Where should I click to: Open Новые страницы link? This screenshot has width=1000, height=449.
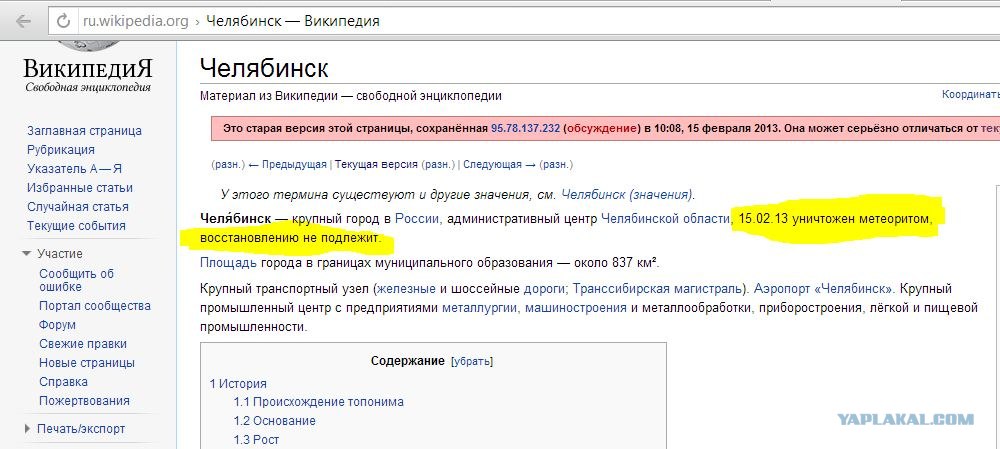[x=87, y=363]
